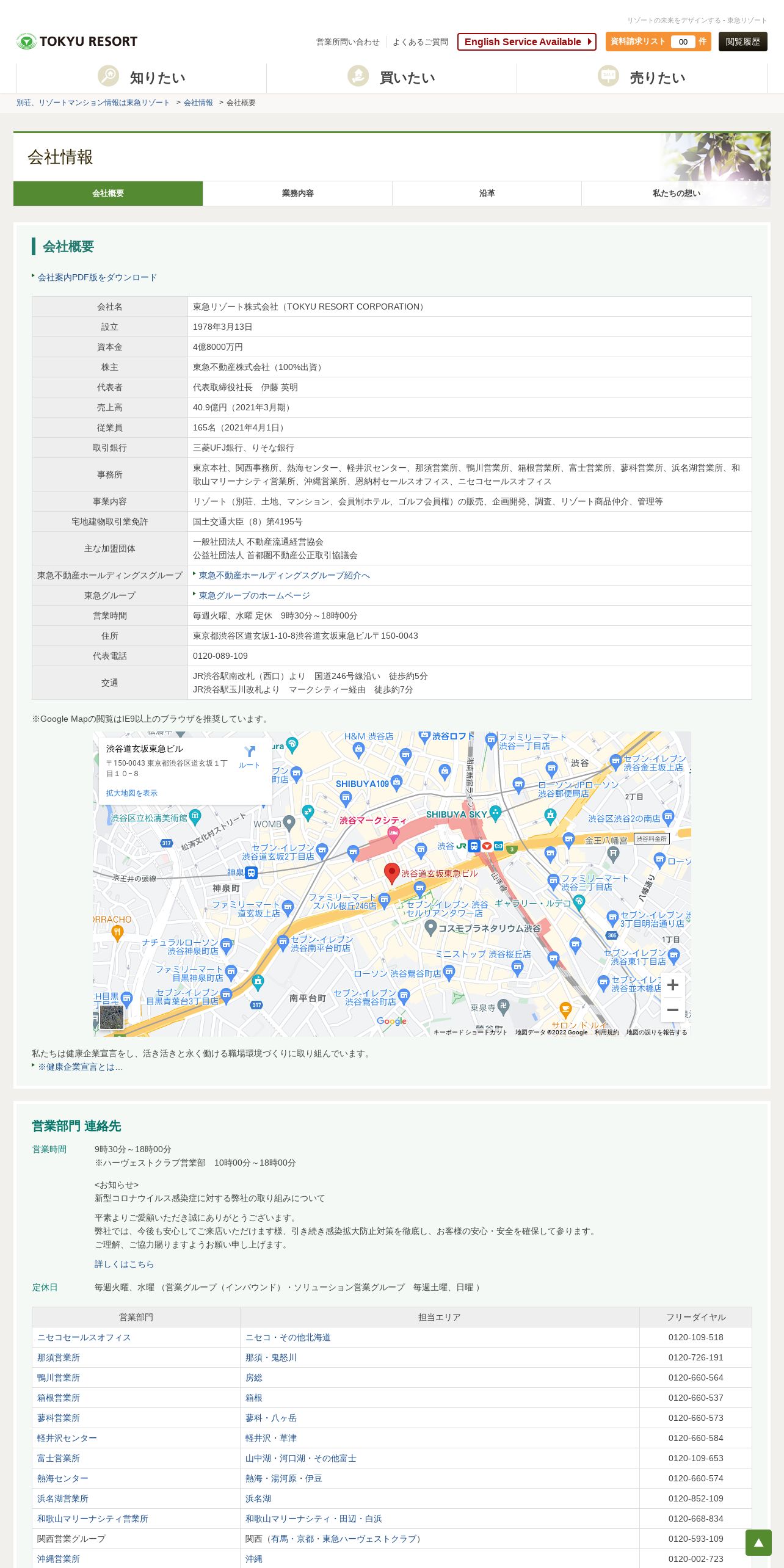Open the 資料請求リスト button
This screenshot has width=784, height=1568.
tap(658, 42)
